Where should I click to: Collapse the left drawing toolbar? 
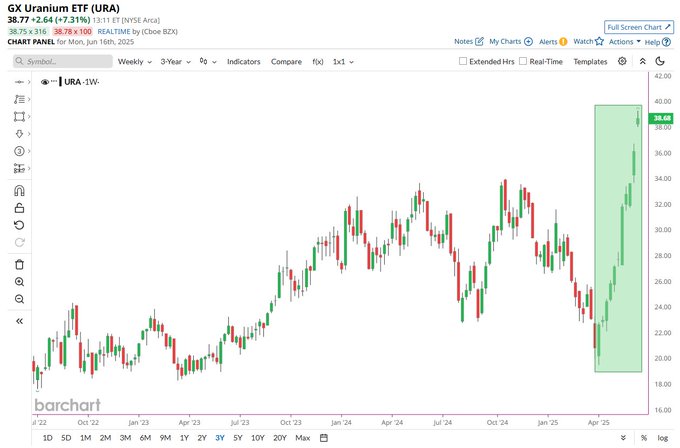click(19, 321)
